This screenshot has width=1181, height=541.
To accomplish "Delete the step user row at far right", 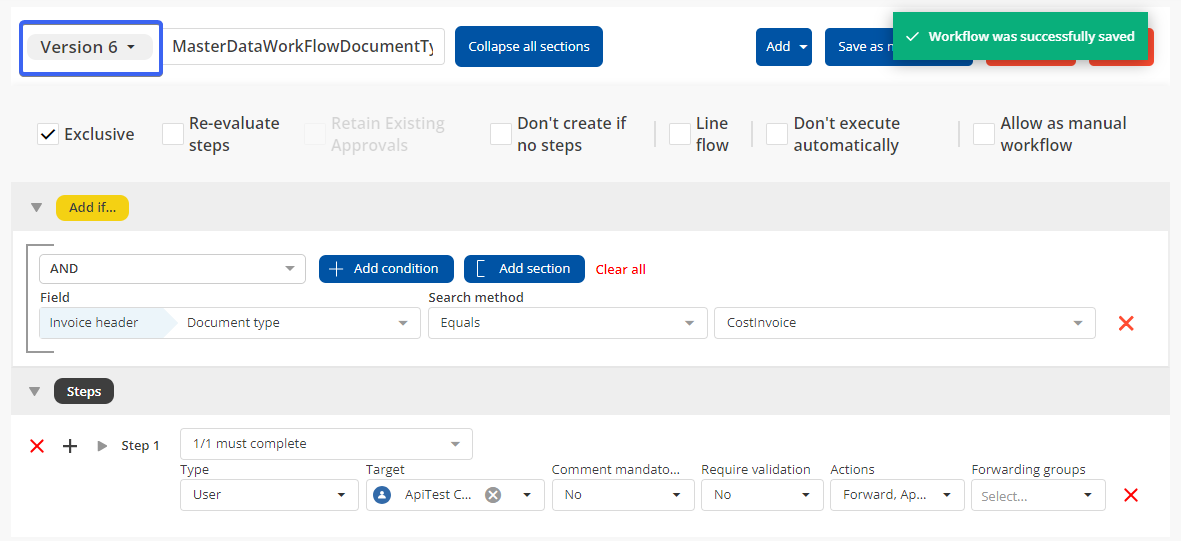I will (1131, 495).
